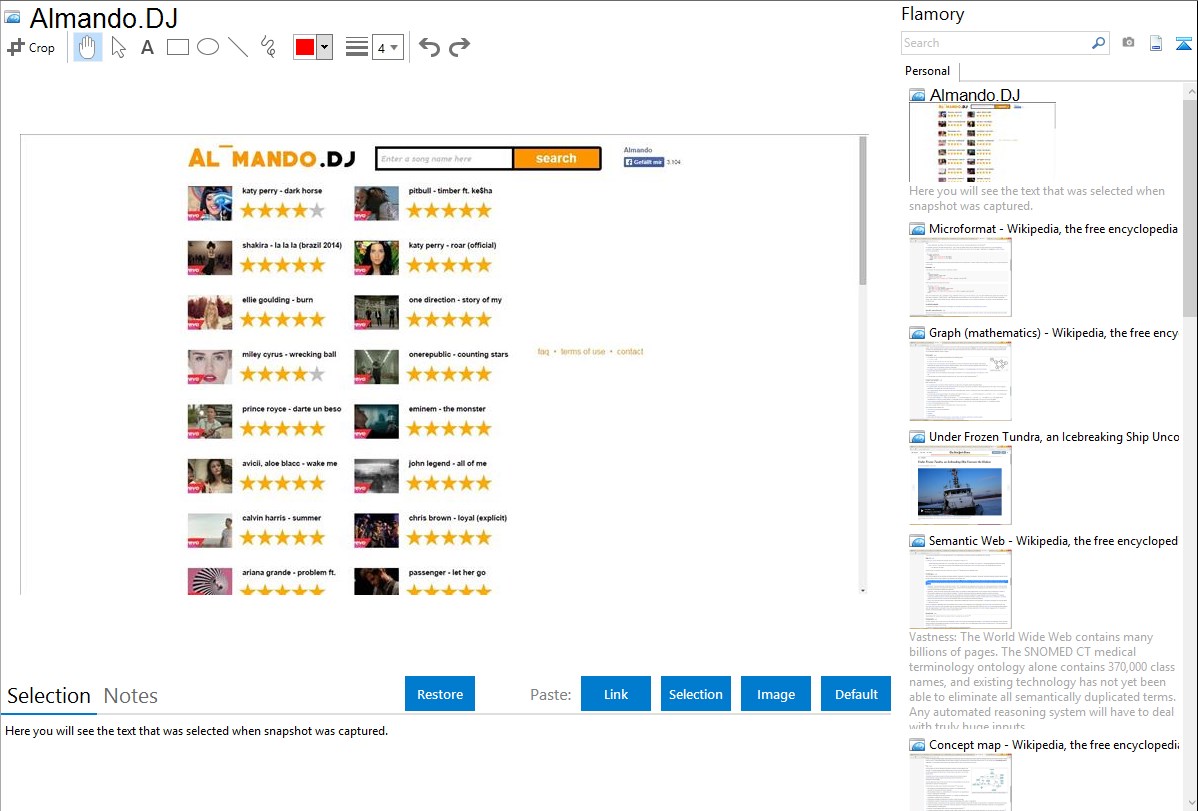Open Under Frozen Tundra snapshot thumbnail
Screen dimensions: 1198x811
pos(960,485)
